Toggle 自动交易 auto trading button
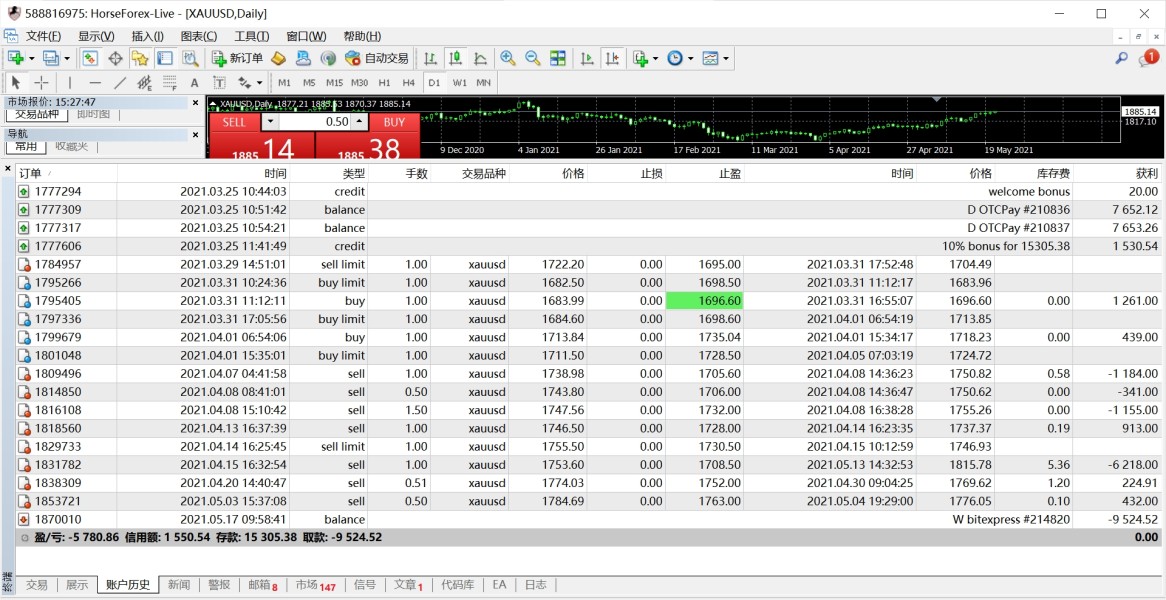Viewport: 1166px width, 600px height. pos(377,59)
